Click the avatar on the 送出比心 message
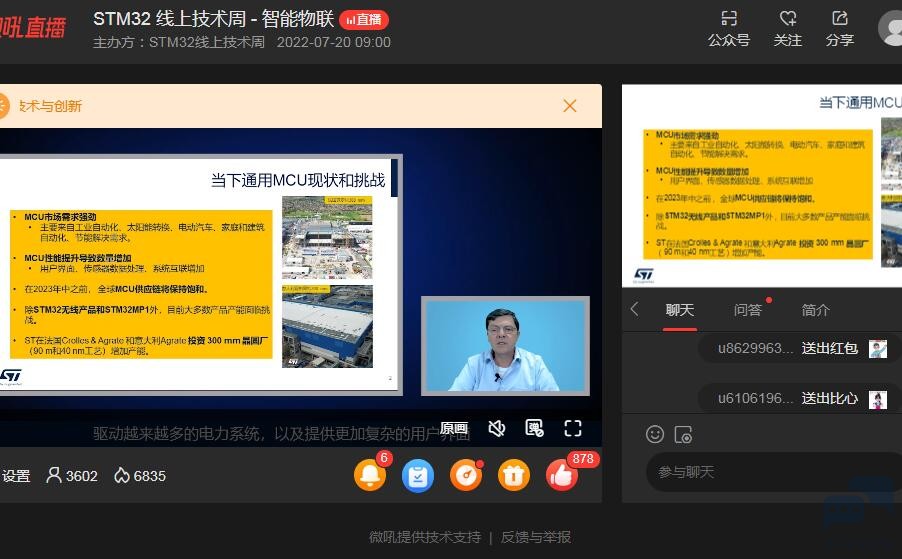Viewport: 902px width, 559px height. 878,399
